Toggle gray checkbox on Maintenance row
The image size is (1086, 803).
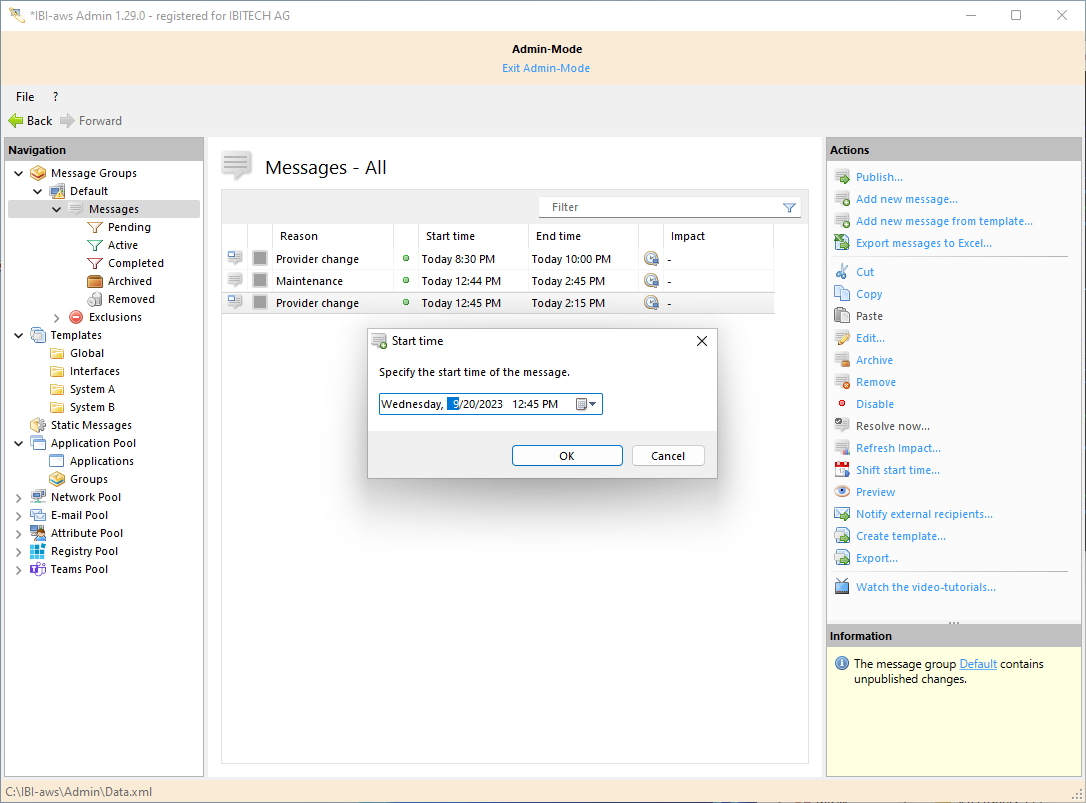tap(260, 281)
